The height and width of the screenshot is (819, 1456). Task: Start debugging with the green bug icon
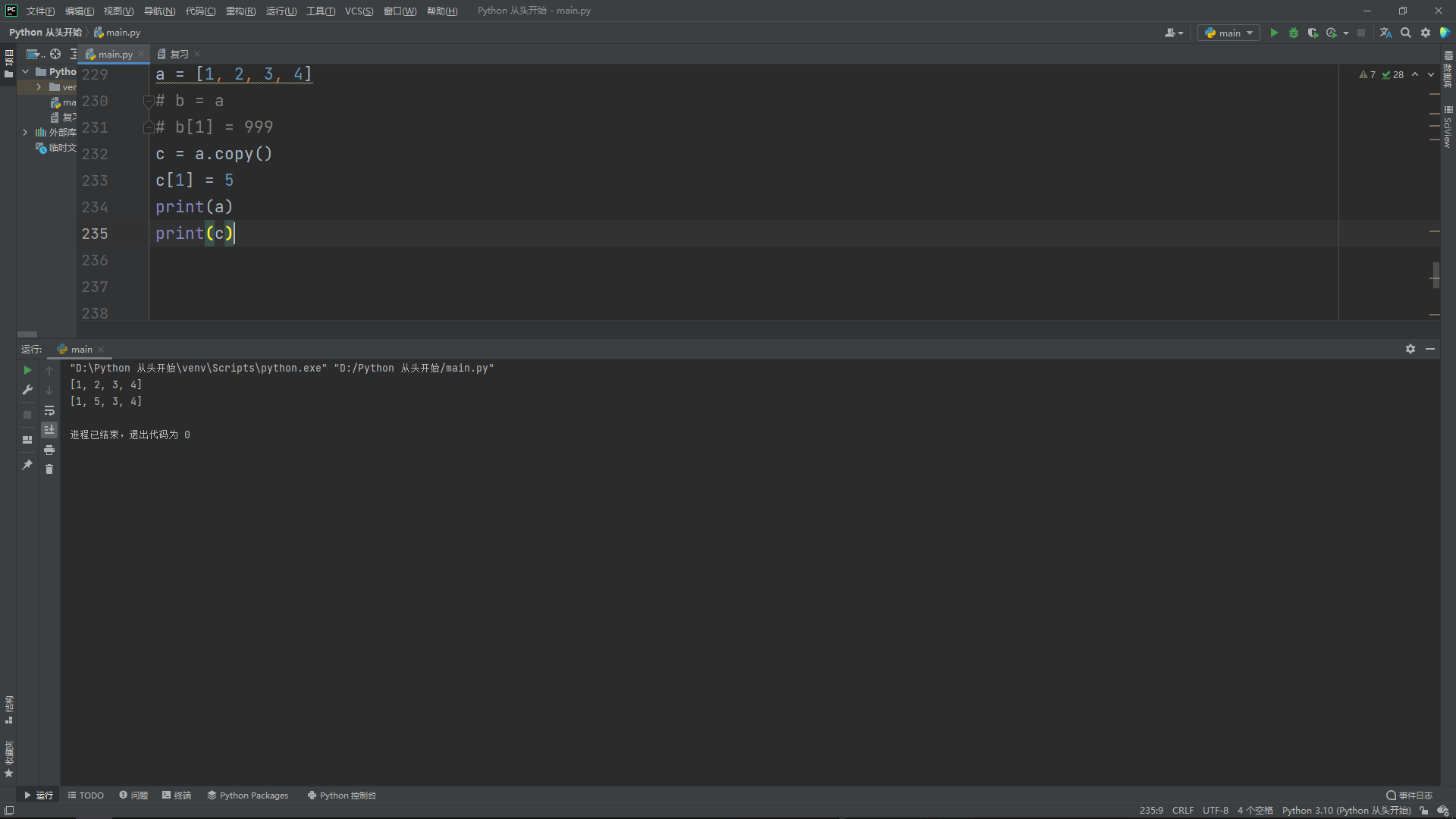[x=1294, y=33]
